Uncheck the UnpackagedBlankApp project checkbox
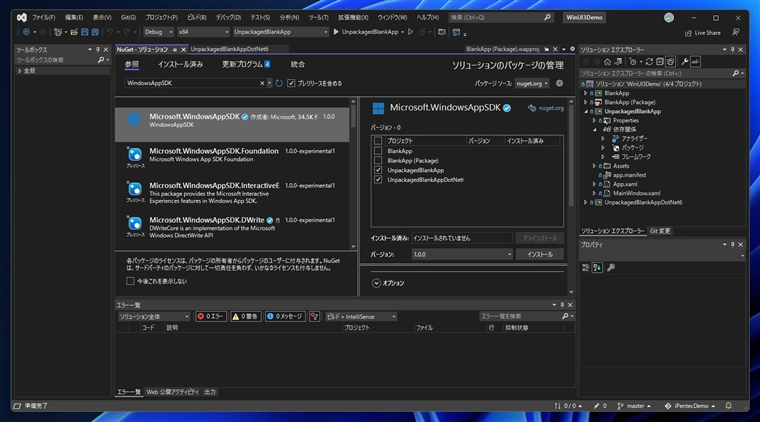760x422 pixels. [378, 170]
